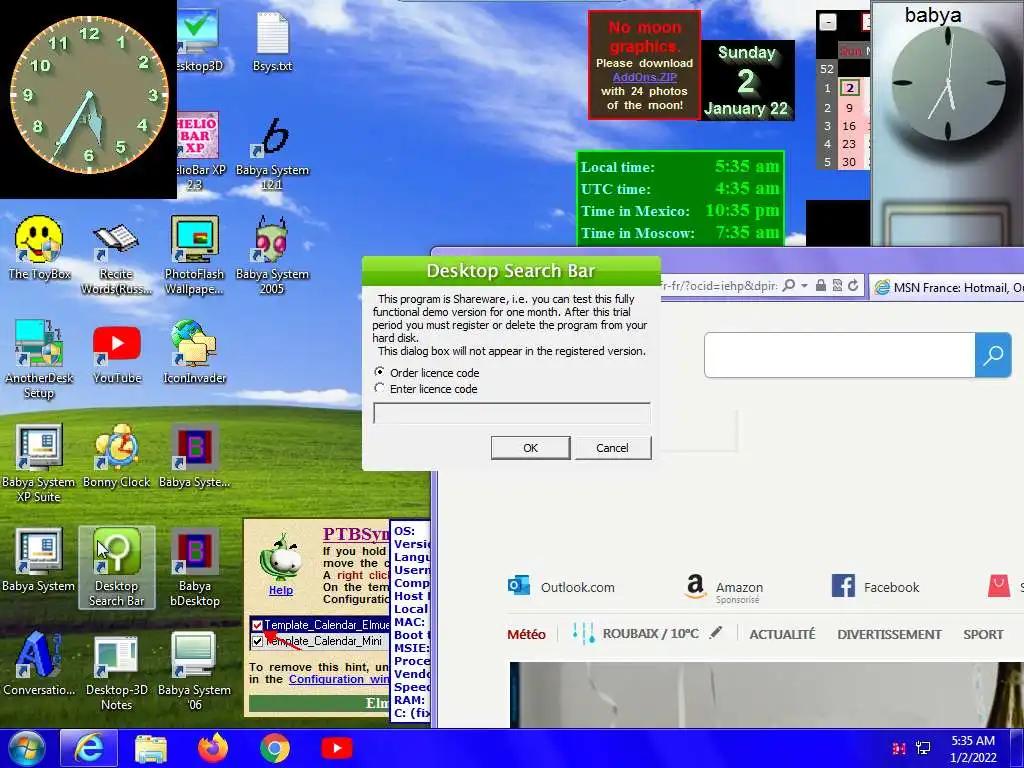This screenshot has height=768, width=1024.
Task: Open Babya System '06 icon
Action: coord(194,671)
